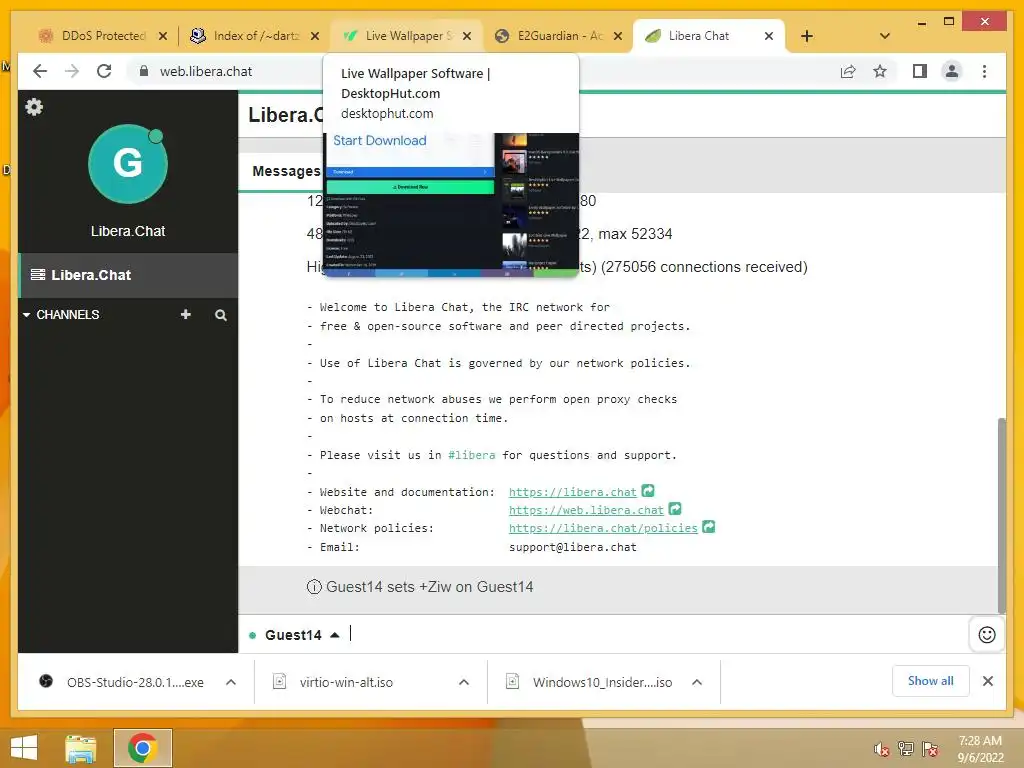
Task: Focus the message input field
Action: (658, 634)
